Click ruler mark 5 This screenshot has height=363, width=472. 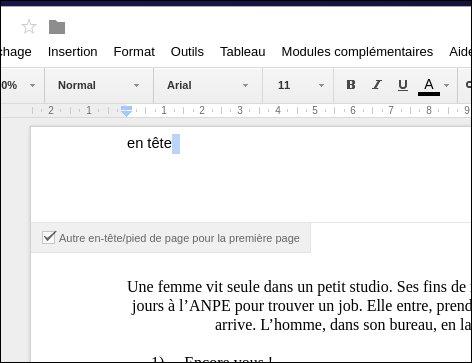[315, 110]
